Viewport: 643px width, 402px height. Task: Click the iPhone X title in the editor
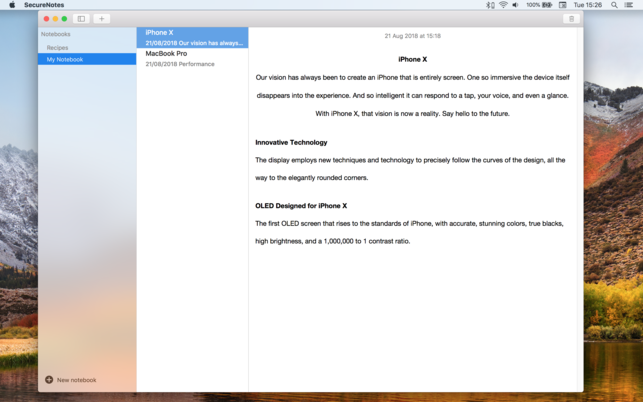tap(413, 59)
